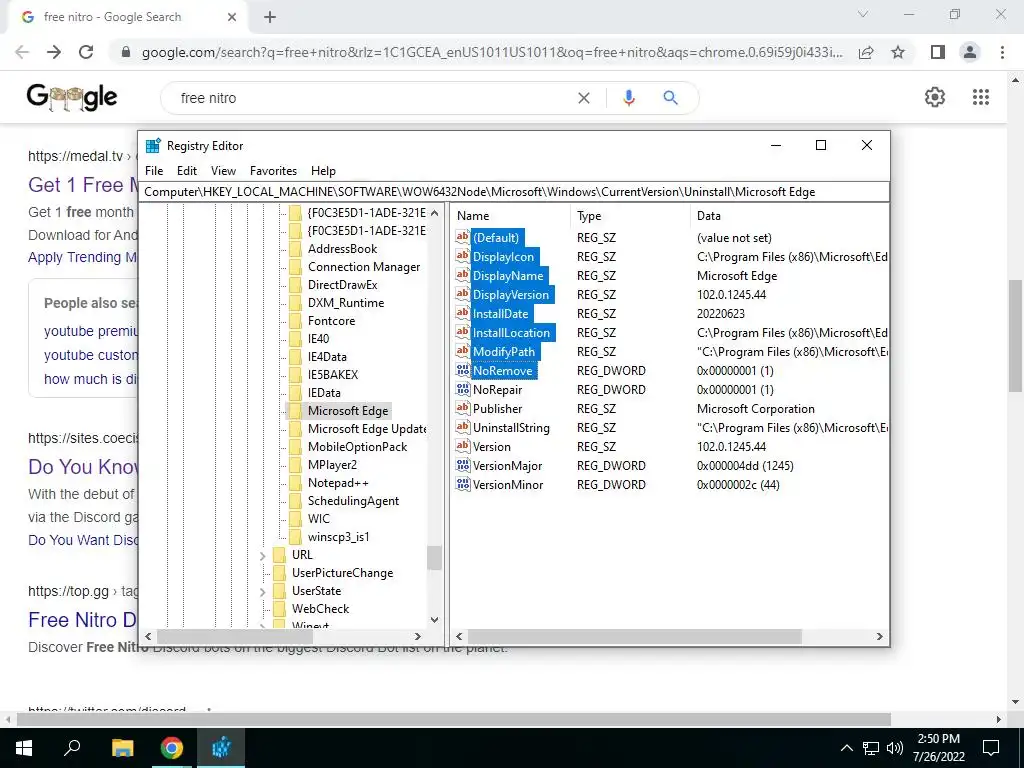Select the InstallDate value name
The width and height of the screenshot is (1024, 768).
[x=500, y=313]
